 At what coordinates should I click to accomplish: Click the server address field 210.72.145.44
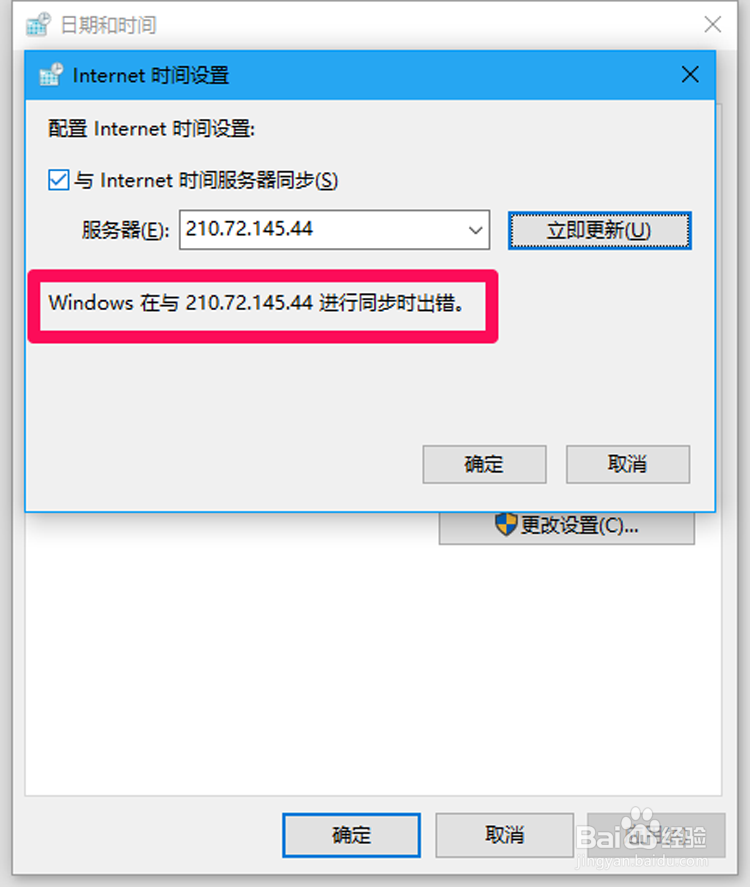click(334, 229)
